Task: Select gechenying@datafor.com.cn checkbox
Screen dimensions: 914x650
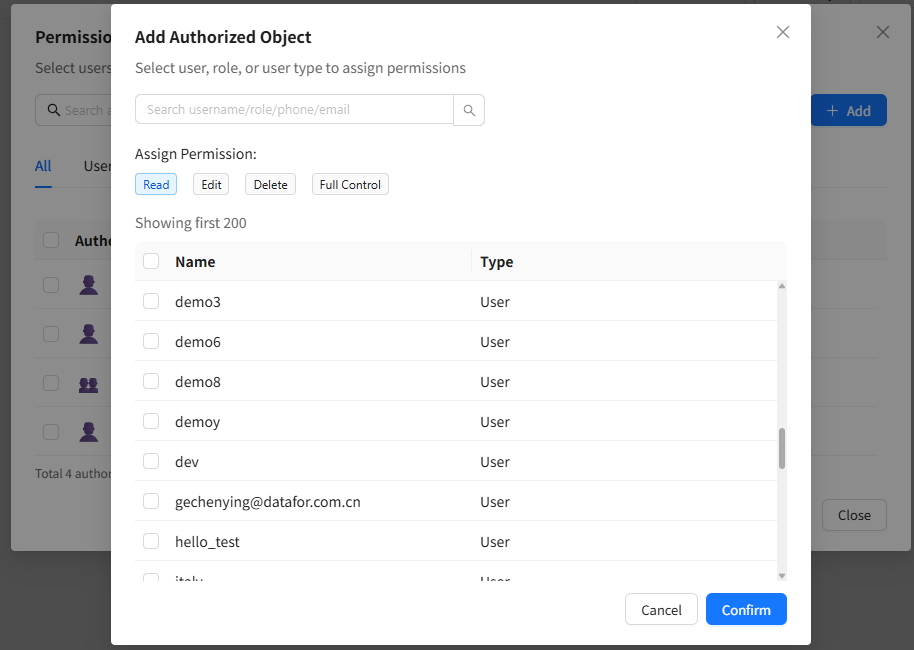Action: click(151, 501)
